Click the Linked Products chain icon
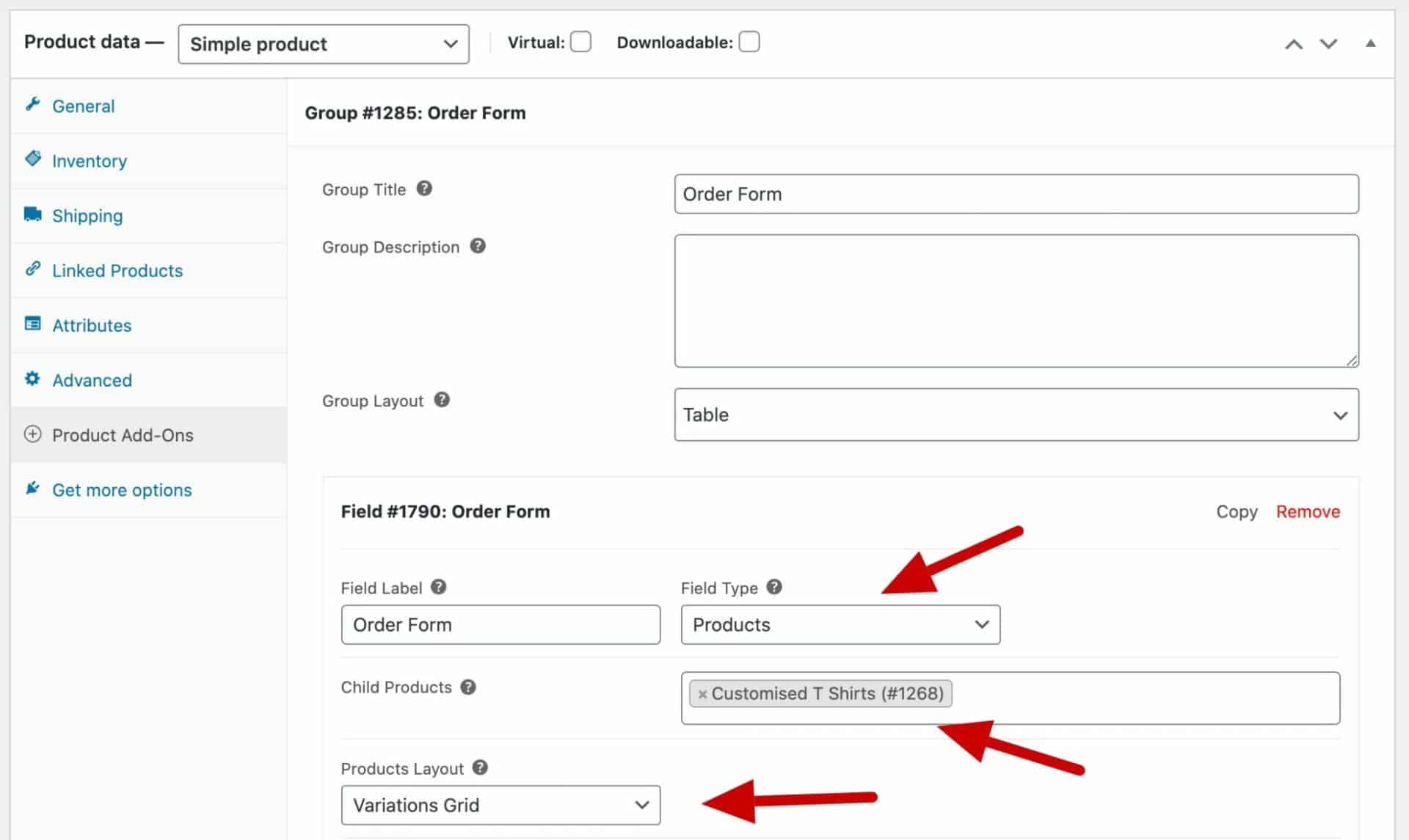The width and height of the screenshot is (1409, 840). click(33, 269)
